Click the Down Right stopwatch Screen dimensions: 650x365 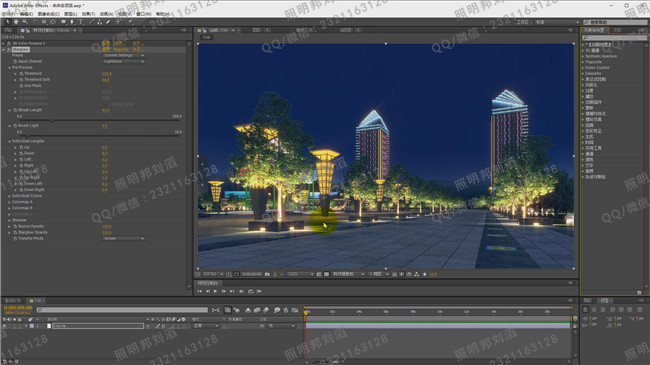21,190
